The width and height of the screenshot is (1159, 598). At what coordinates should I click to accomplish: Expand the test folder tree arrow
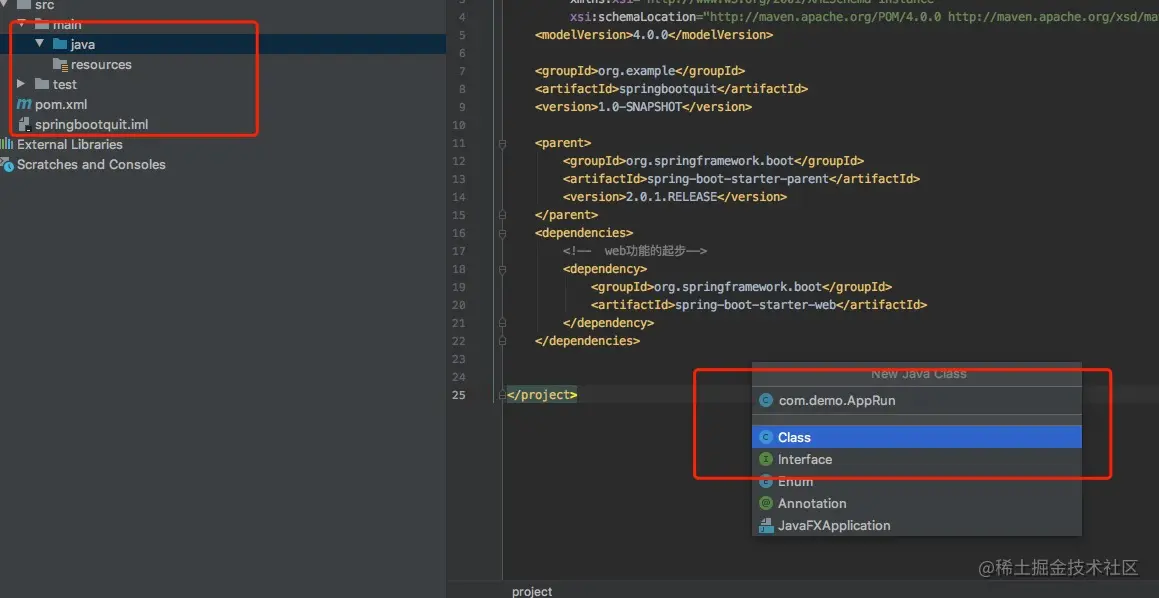coord(21,84)
